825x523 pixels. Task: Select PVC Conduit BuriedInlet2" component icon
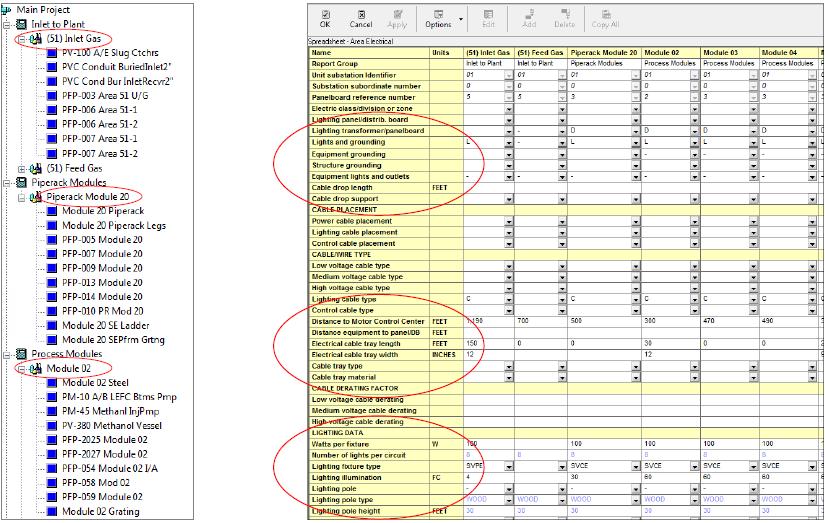(52, 67)
